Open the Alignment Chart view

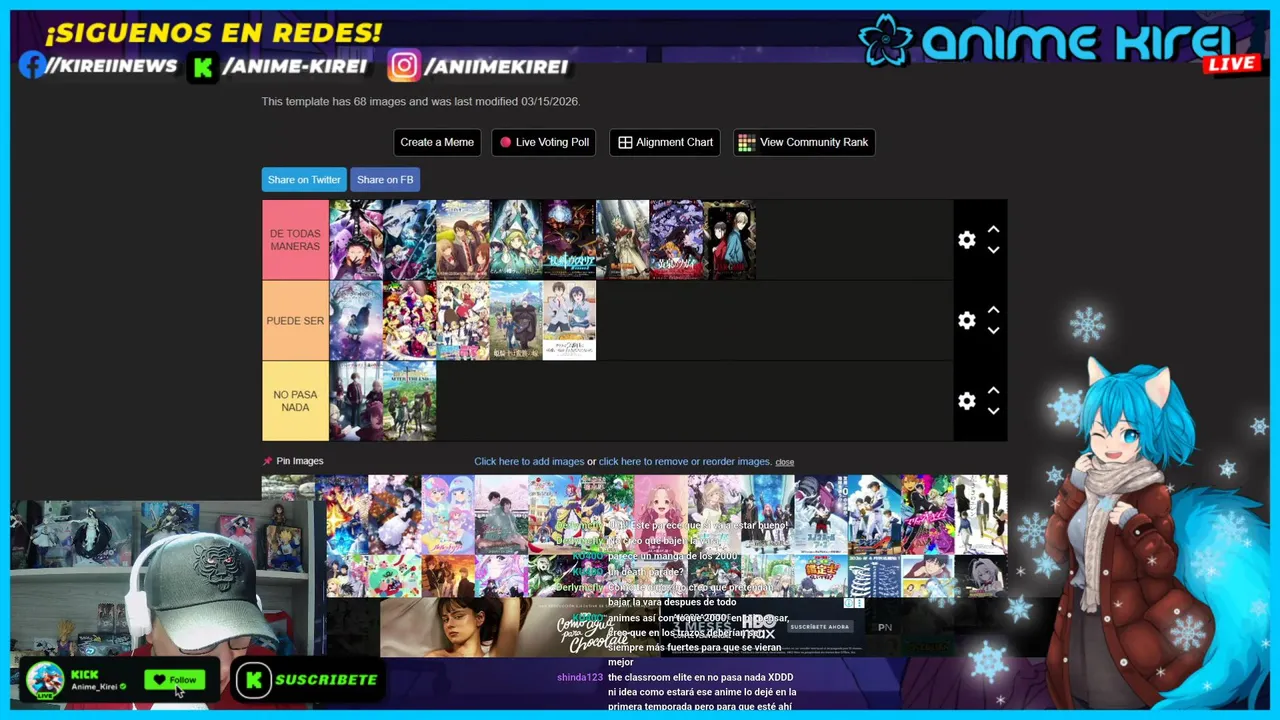coord(665,142)
